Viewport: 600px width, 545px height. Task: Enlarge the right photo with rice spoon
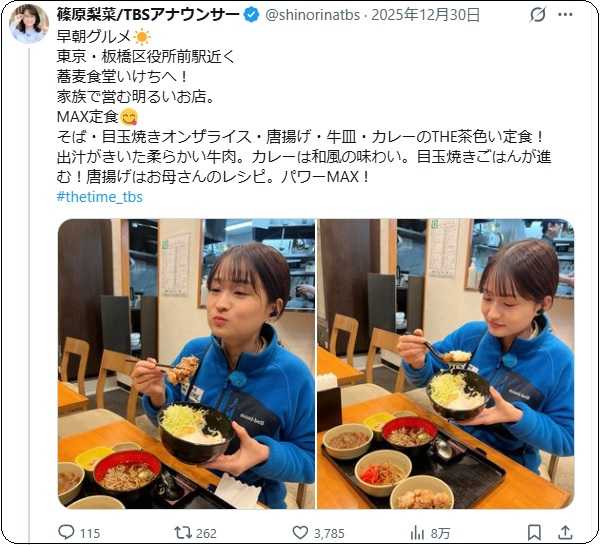click(445, 364)
